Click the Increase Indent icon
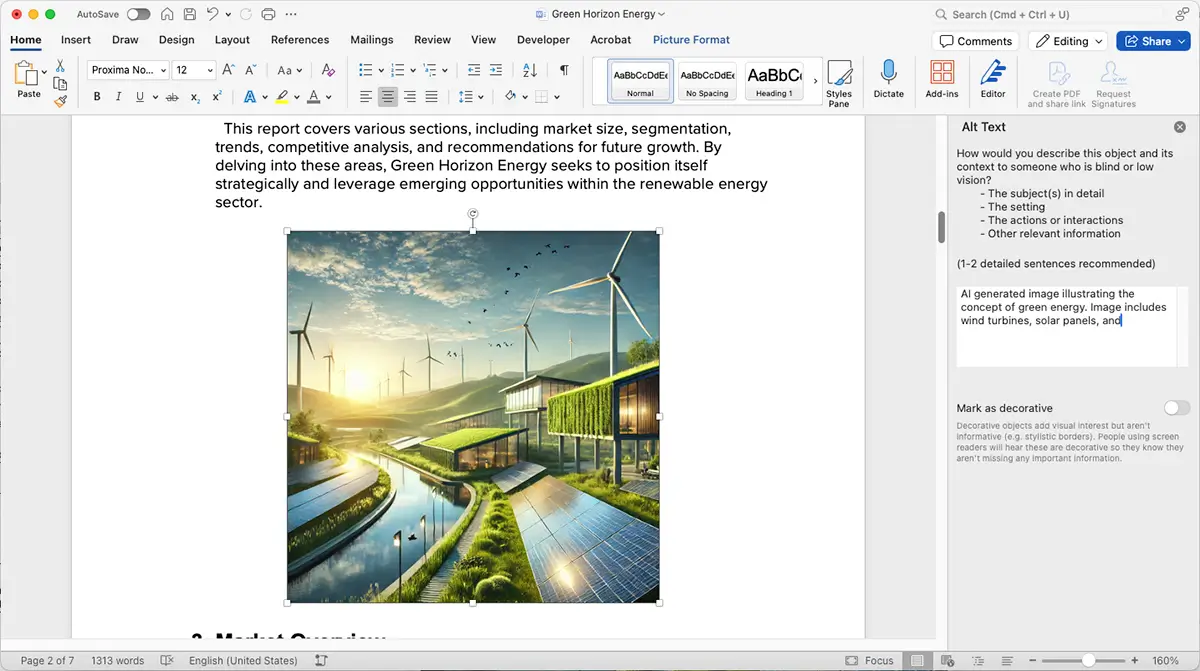Screen dimensions: 1200x671 (x=496, y=70)
